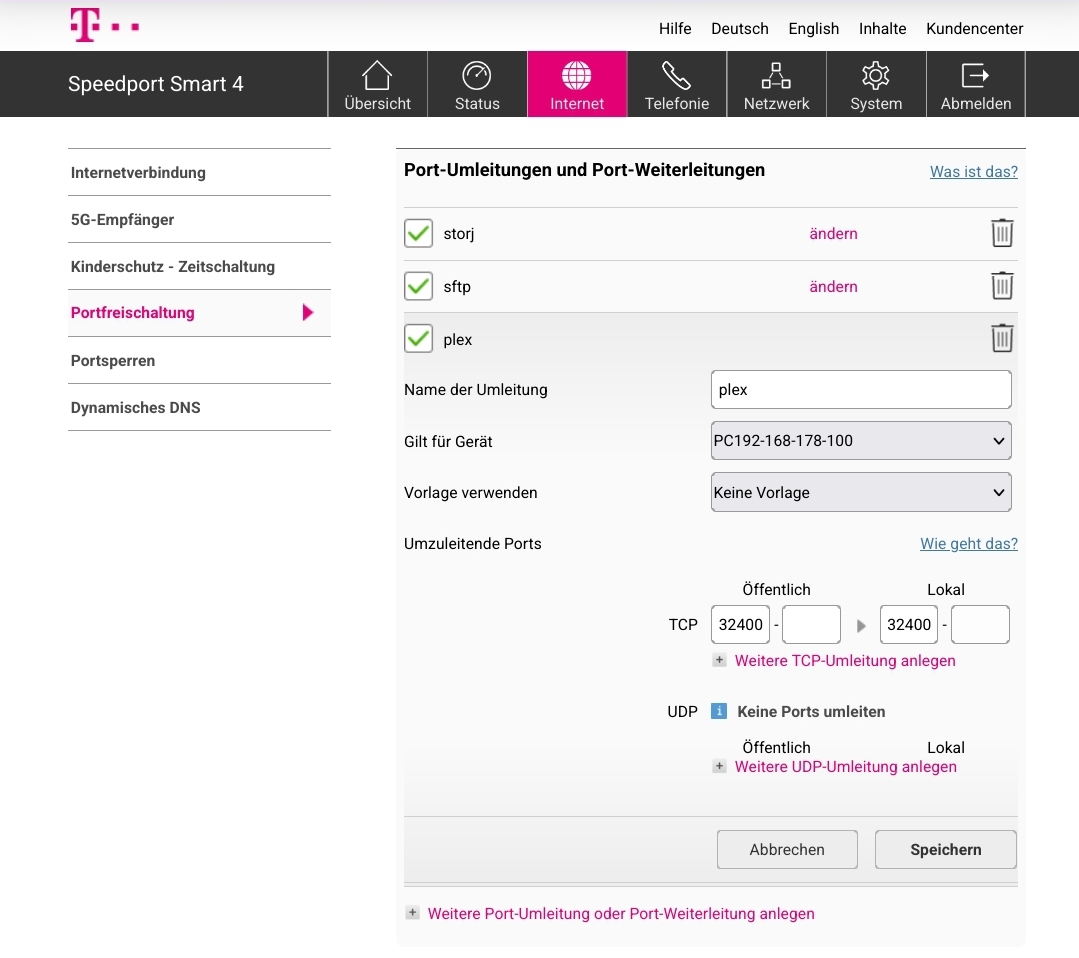Click the empty public TCP end port field
The width and height of the screenshot is (1079, 958).
pos(811,624)
